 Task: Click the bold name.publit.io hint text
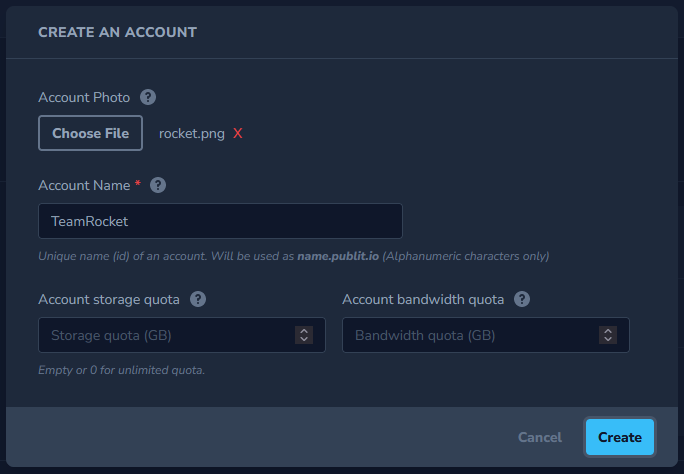[338, 256]
